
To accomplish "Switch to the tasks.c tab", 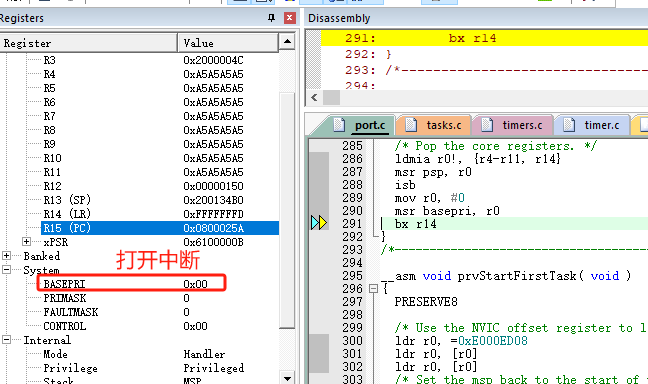I will [433, 125].
